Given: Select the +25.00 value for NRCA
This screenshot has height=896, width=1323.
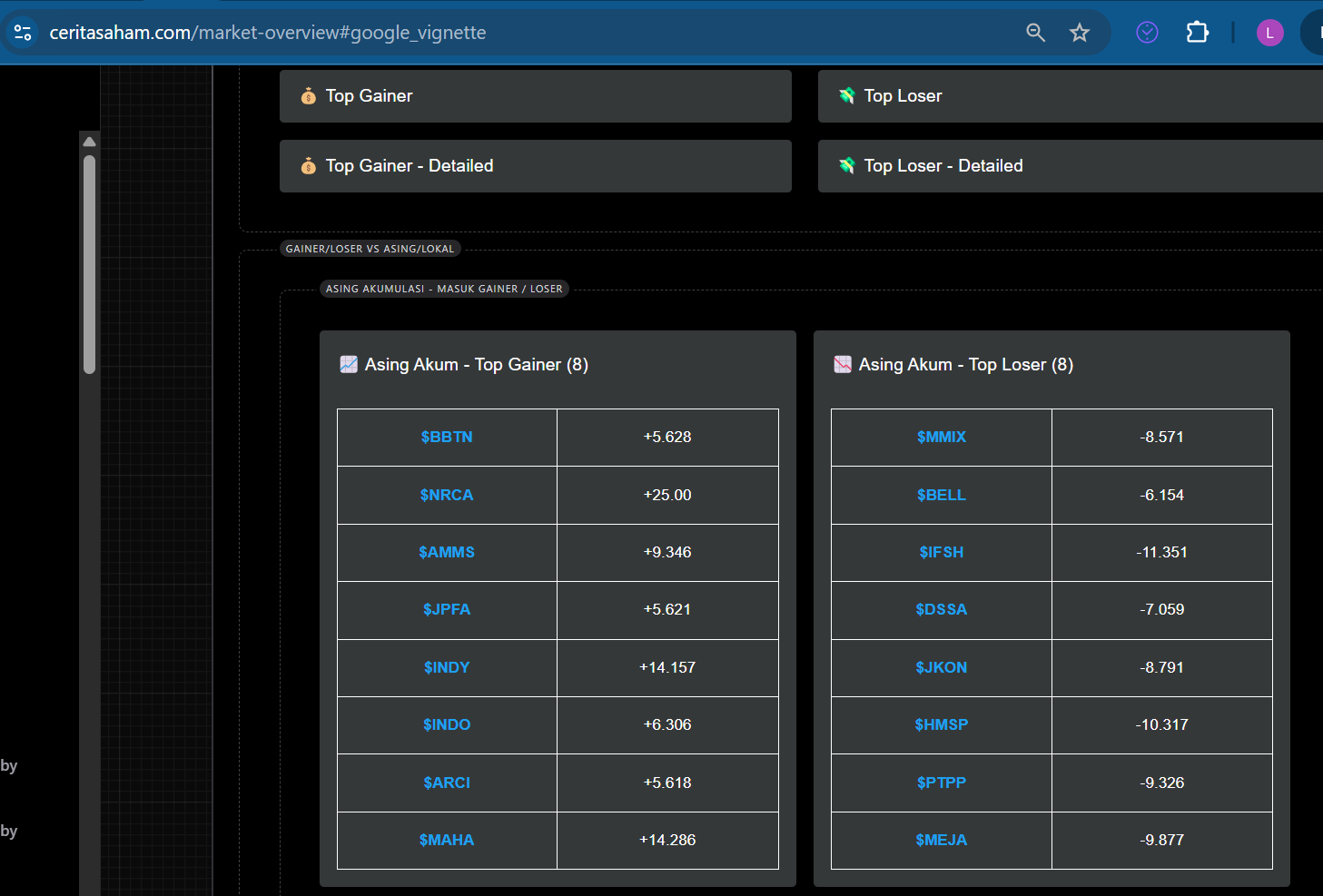Looking at the screenshot, I should (667, 495).
